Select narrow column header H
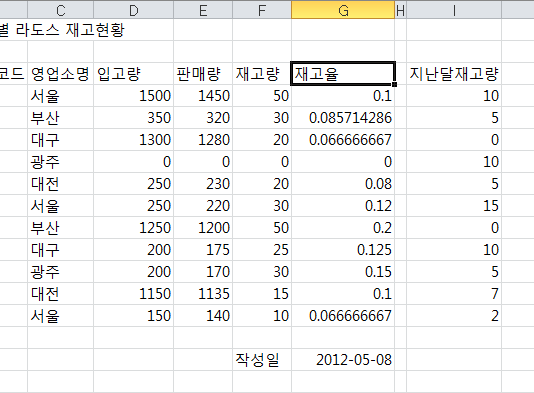 click(x=400, y=10)
